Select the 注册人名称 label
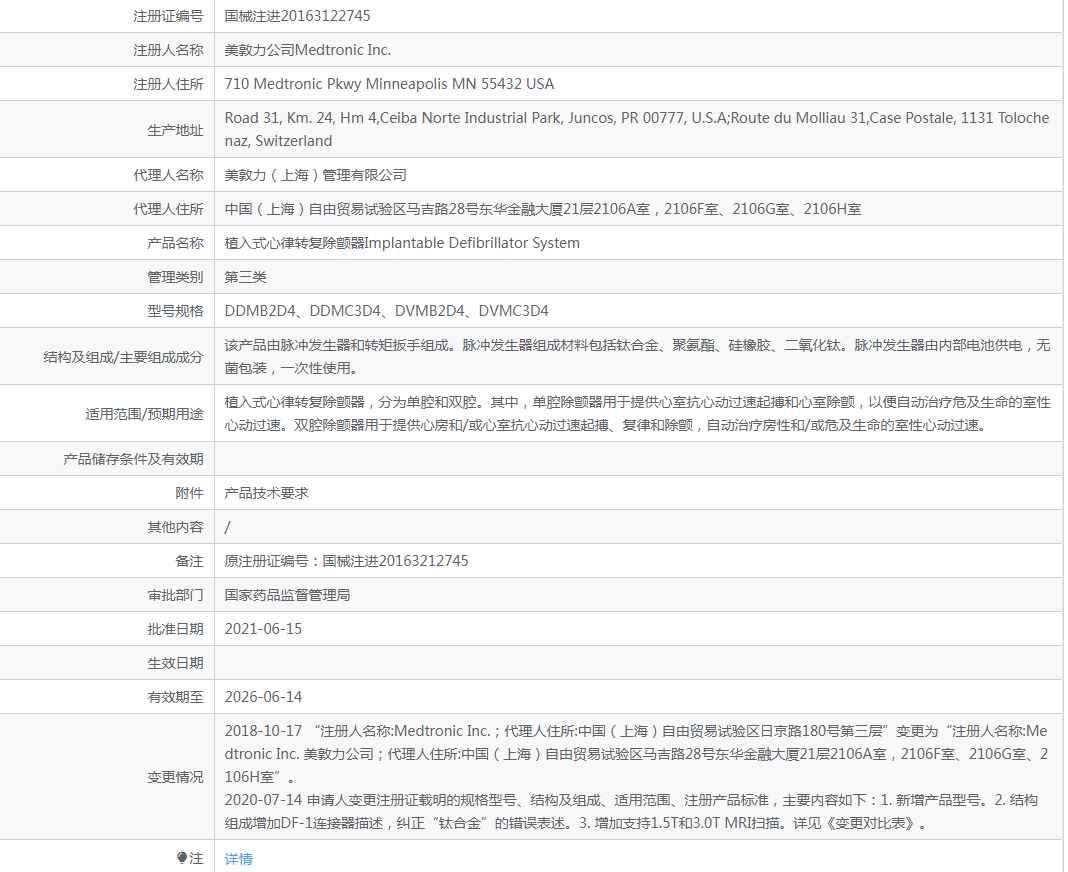 coord(168,50)
